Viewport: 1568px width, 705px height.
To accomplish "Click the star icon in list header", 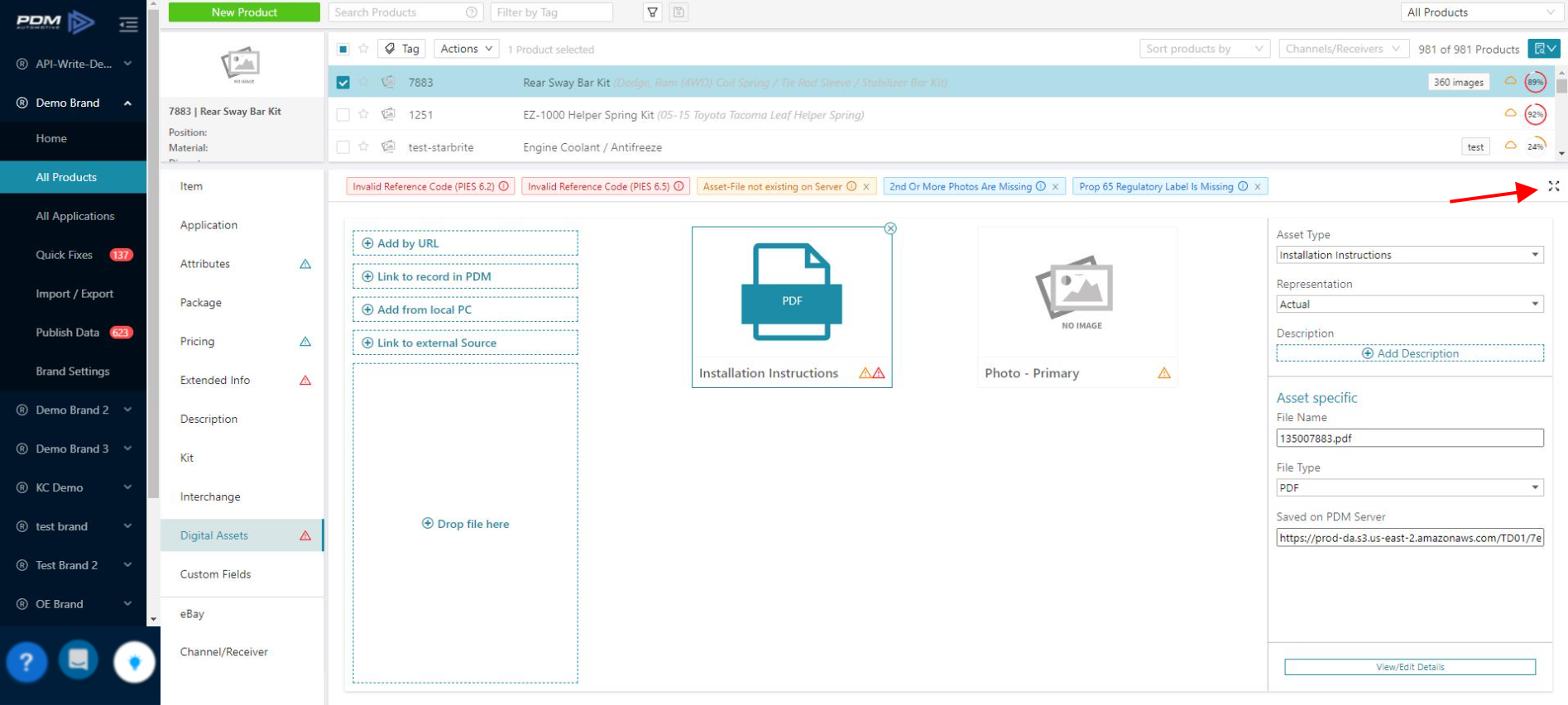I will 363,49.
